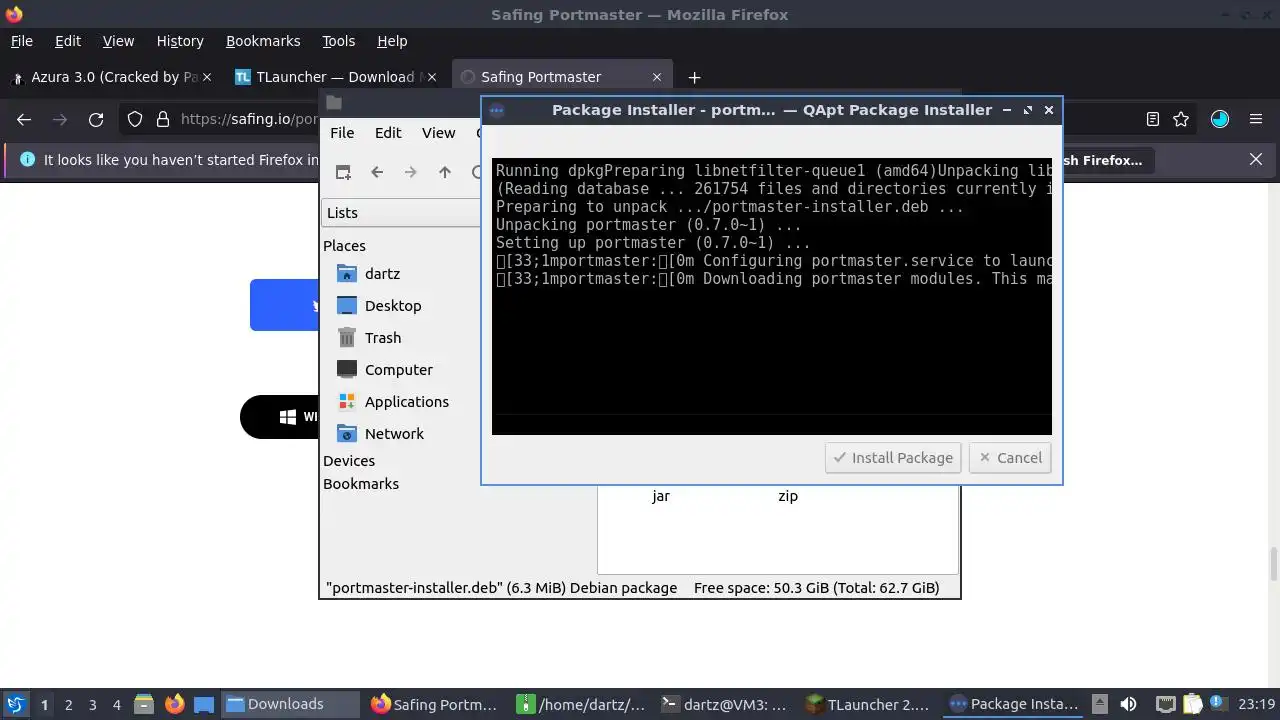This screenshot has width=1280, height=720.
Task: Open Firefox Help menu
Action: (x=392, y=41)
